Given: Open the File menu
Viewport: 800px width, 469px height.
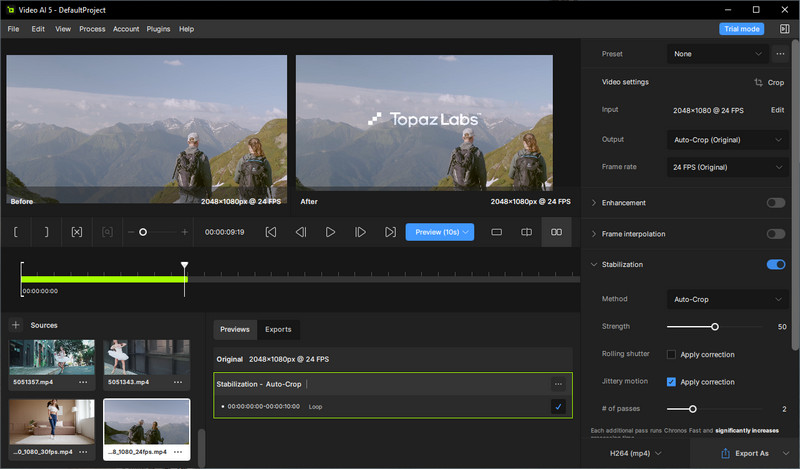Looking at the screenshot, I should click(x=13, y=29).
